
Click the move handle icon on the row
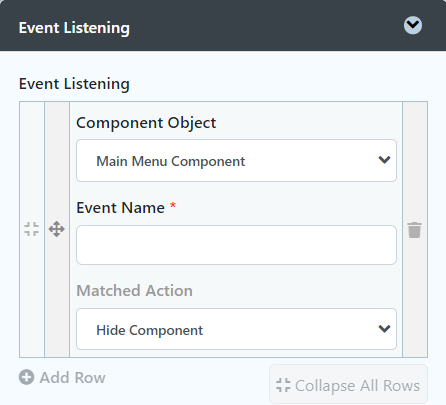(57, 229)
